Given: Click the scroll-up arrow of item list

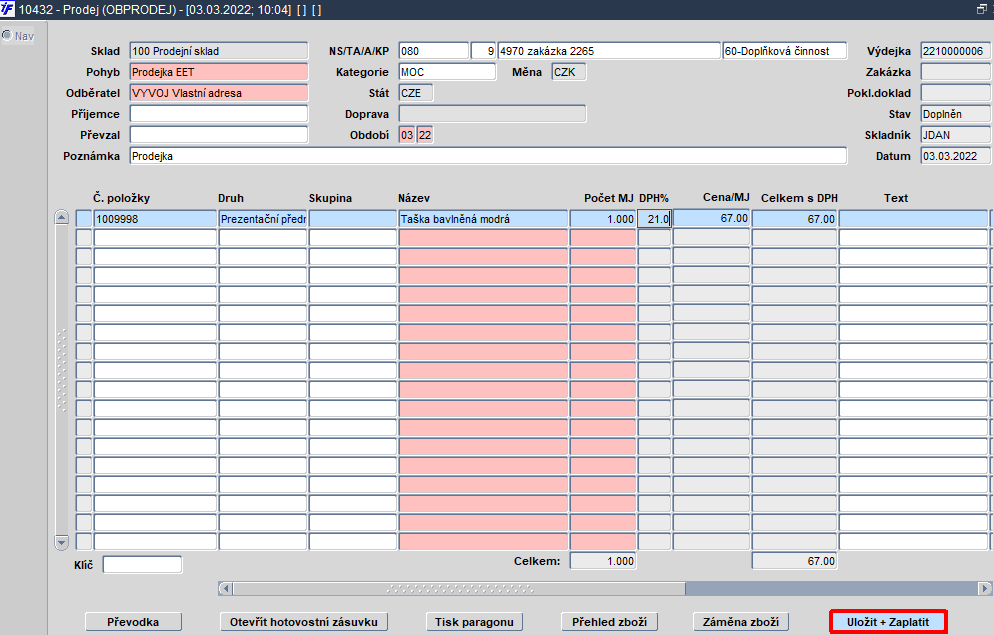Looking at the screenshot, I should click(61, 217).
